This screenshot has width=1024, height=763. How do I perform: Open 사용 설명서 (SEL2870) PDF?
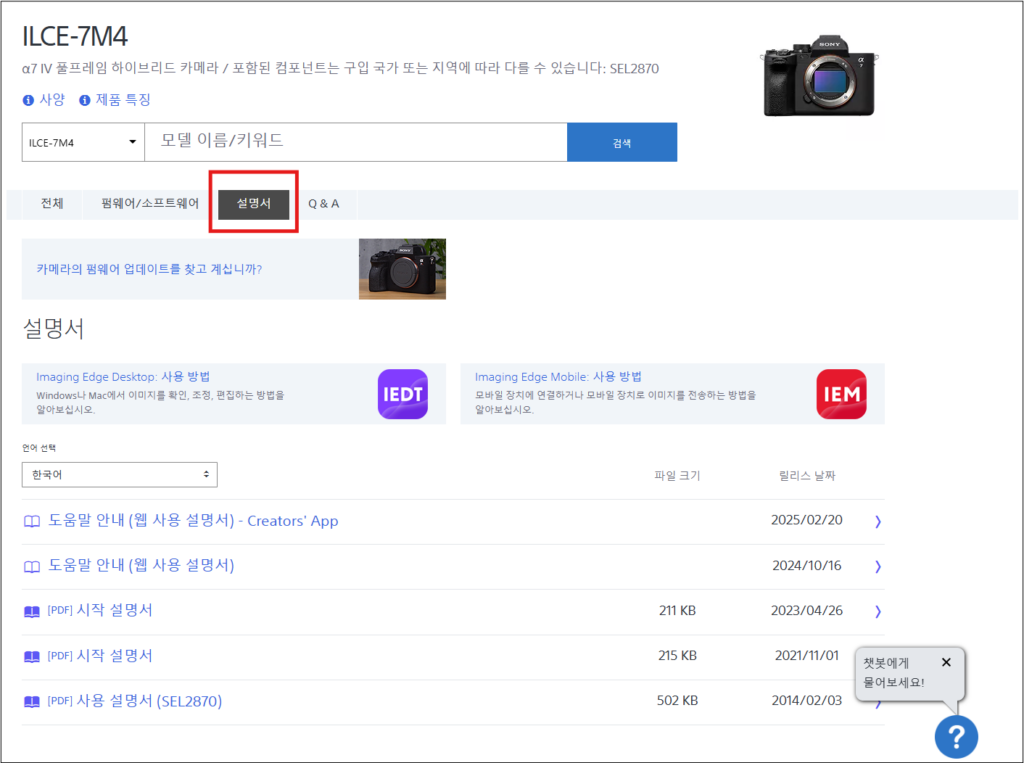point(135,701)
